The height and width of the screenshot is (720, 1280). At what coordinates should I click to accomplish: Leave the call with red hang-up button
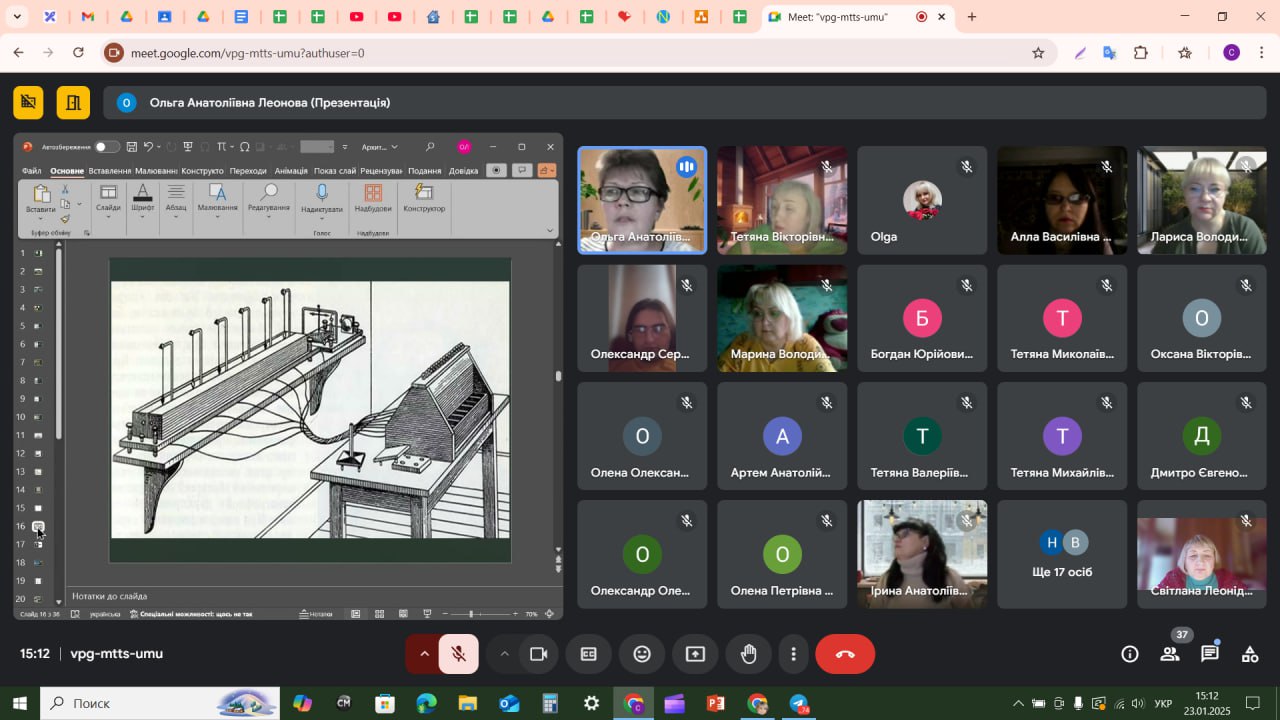tap(845, 654)
